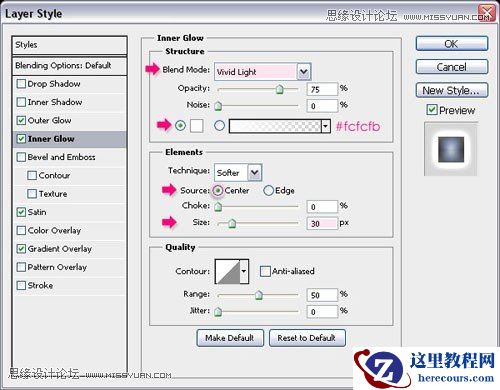500x390 pixels.
Task: Click the Cancel button
Action: tap(452, 67)
